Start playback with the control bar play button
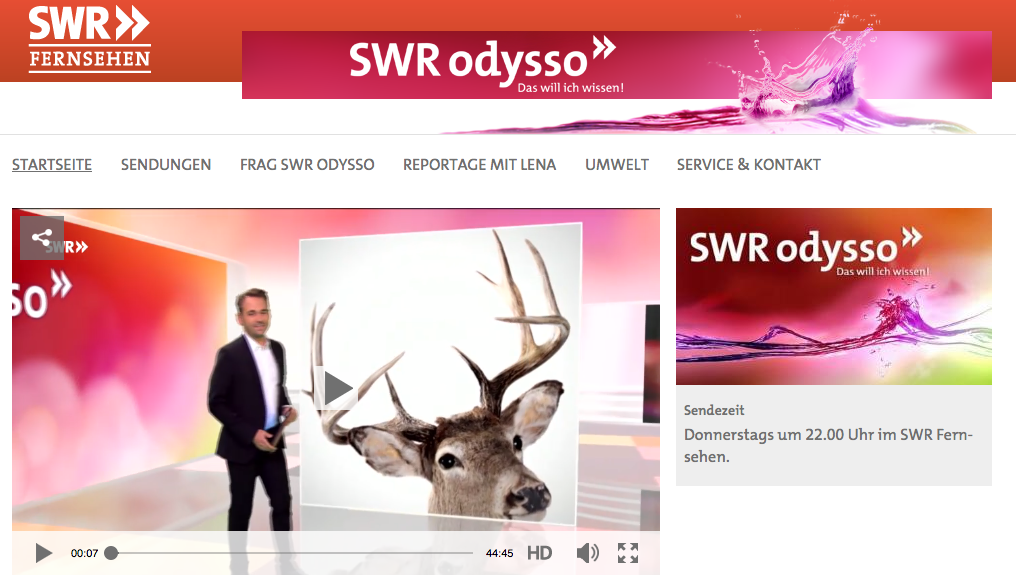 point(43,553)
